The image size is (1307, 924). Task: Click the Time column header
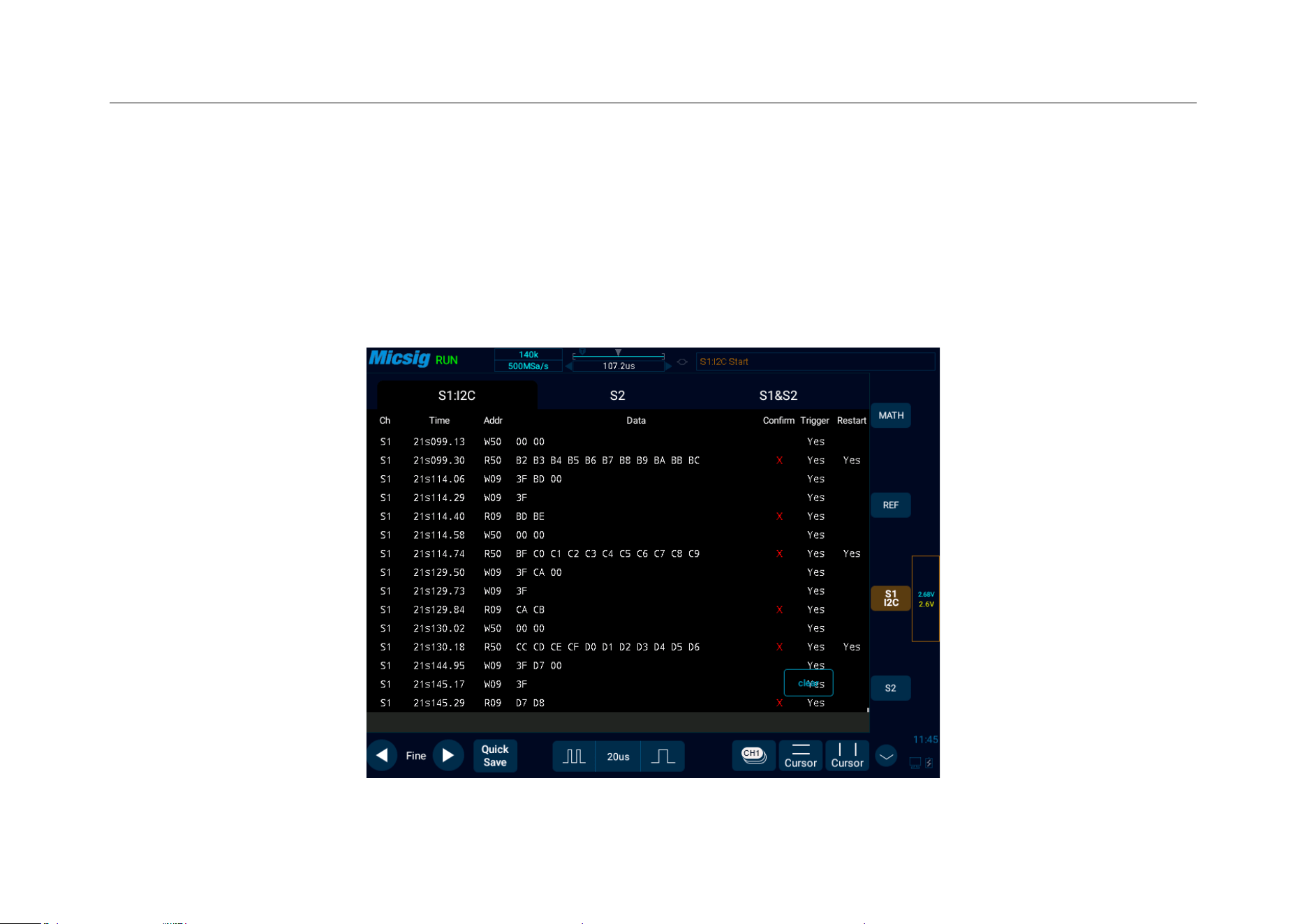439,421
